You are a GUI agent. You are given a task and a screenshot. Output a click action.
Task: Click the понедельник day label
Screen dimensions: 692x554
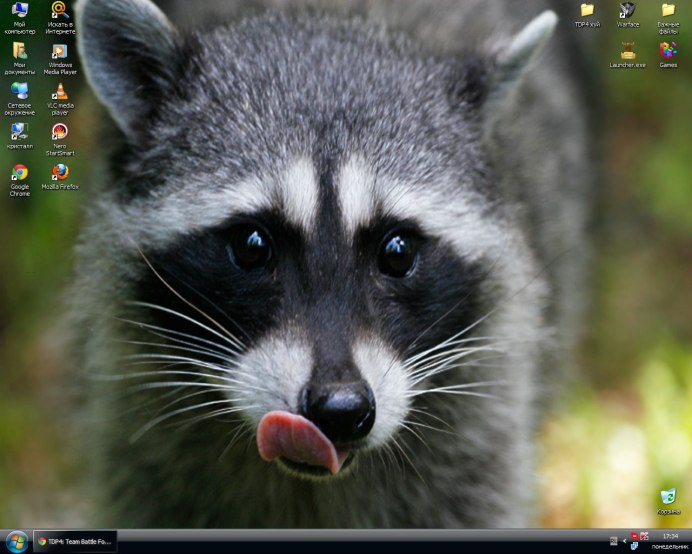tap(670, 547)
